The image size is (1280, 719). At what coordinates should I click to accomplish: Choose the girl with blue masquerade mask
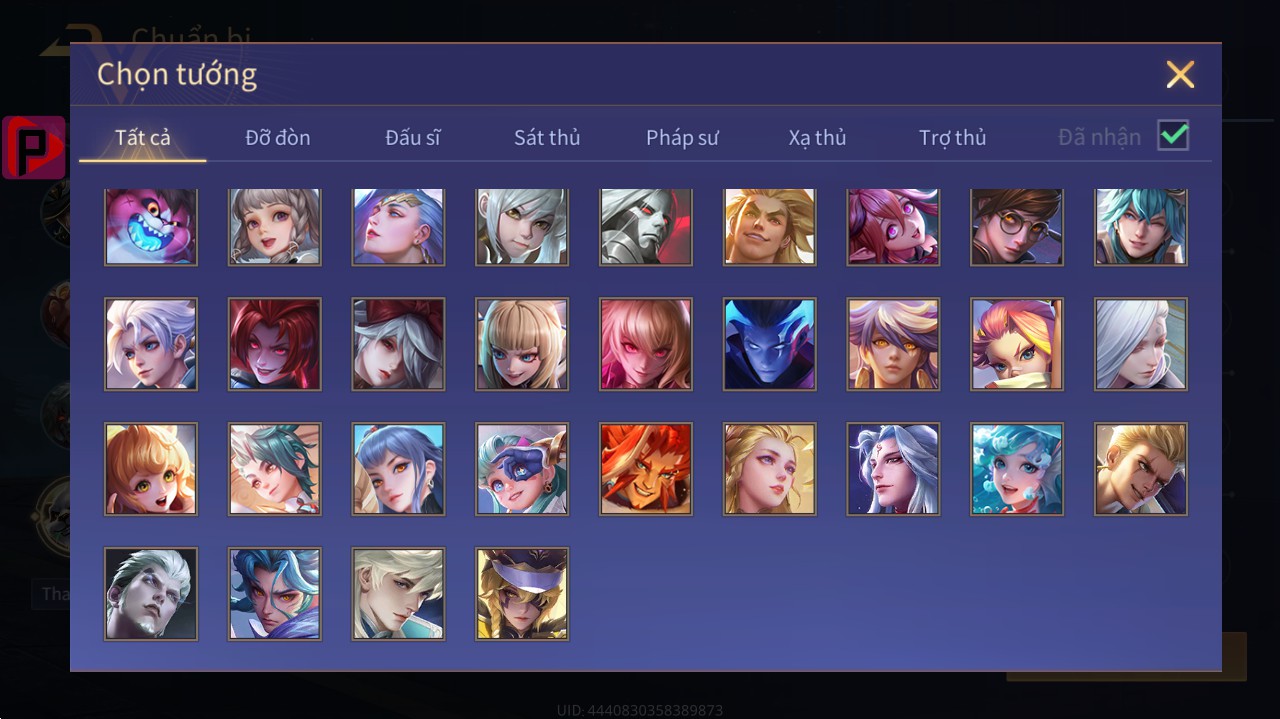point(522,469)
